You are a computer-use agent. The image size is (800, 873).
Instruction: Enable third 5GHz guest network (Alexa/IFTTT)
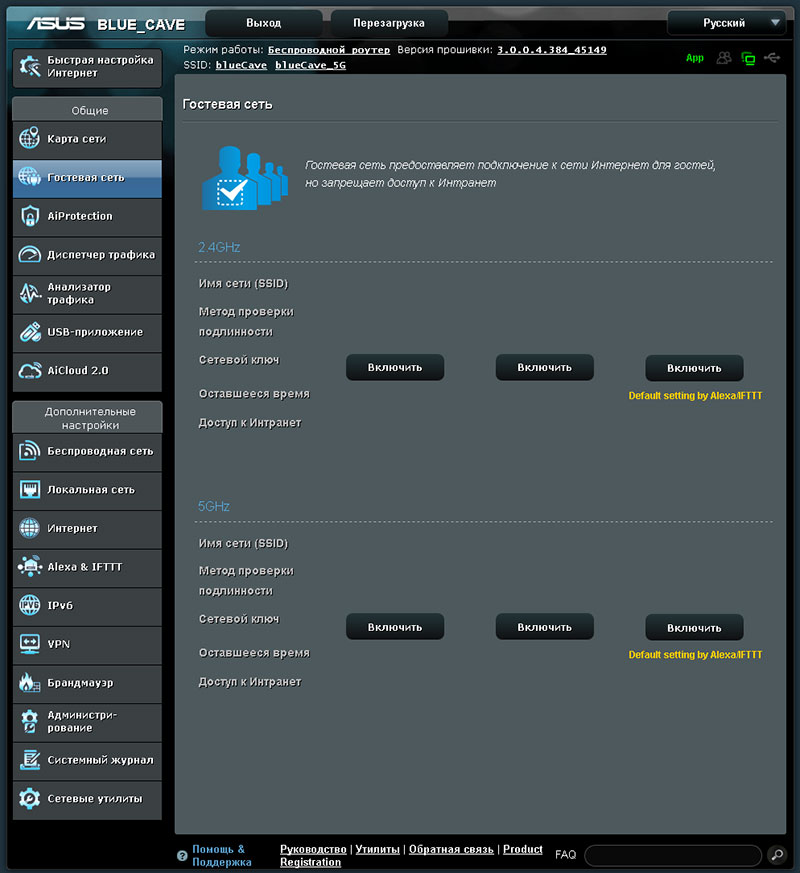coord(694,627)
